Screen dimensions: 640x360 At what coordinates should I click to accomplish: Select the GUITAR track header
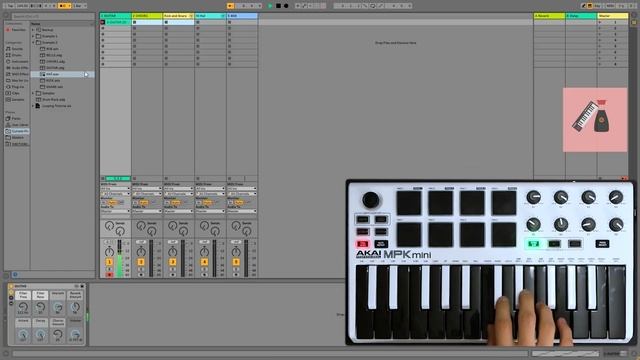point(116,16)
